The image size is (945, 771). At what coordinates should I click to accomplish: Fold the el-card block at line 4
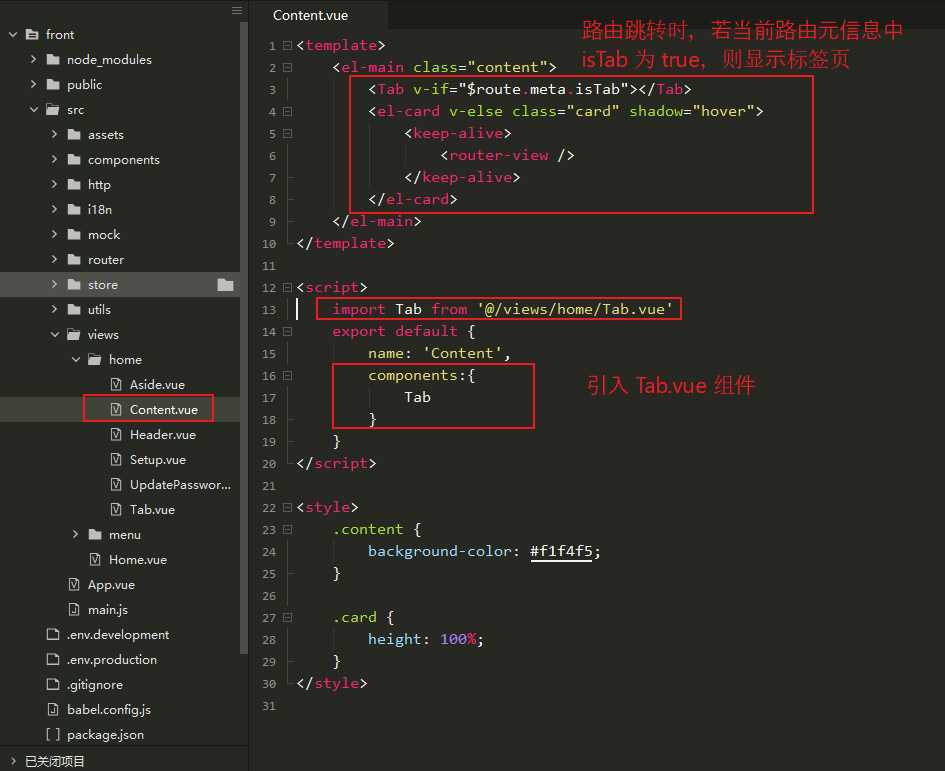pyautogui.click(x=287, y=112)
